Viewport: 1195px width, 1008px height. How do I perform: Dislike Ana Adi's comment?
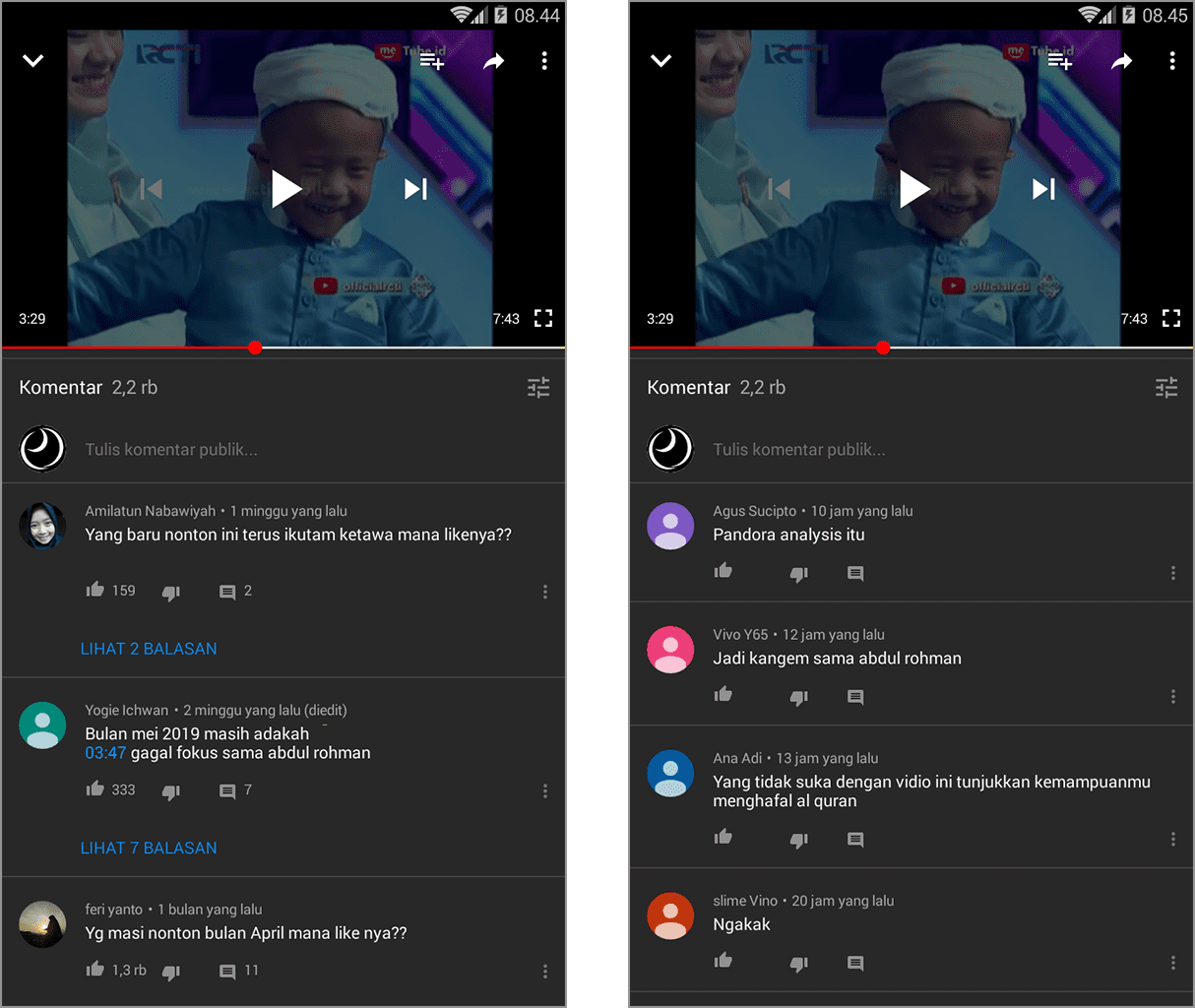[x=799, y=841]
